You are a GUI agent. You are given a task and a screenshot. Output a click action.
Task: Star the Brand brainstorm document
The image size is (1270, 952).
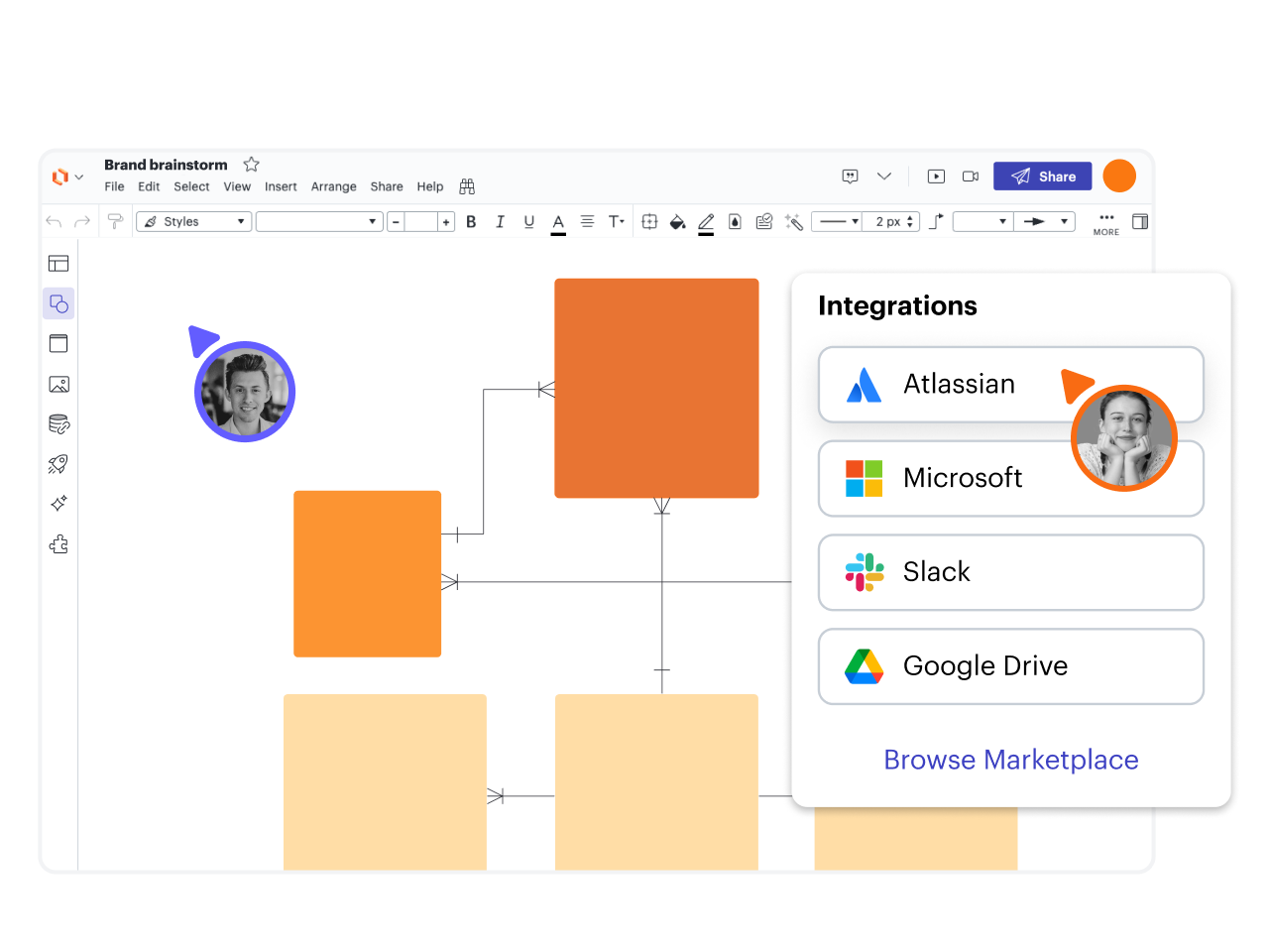(x=252, y=165)
